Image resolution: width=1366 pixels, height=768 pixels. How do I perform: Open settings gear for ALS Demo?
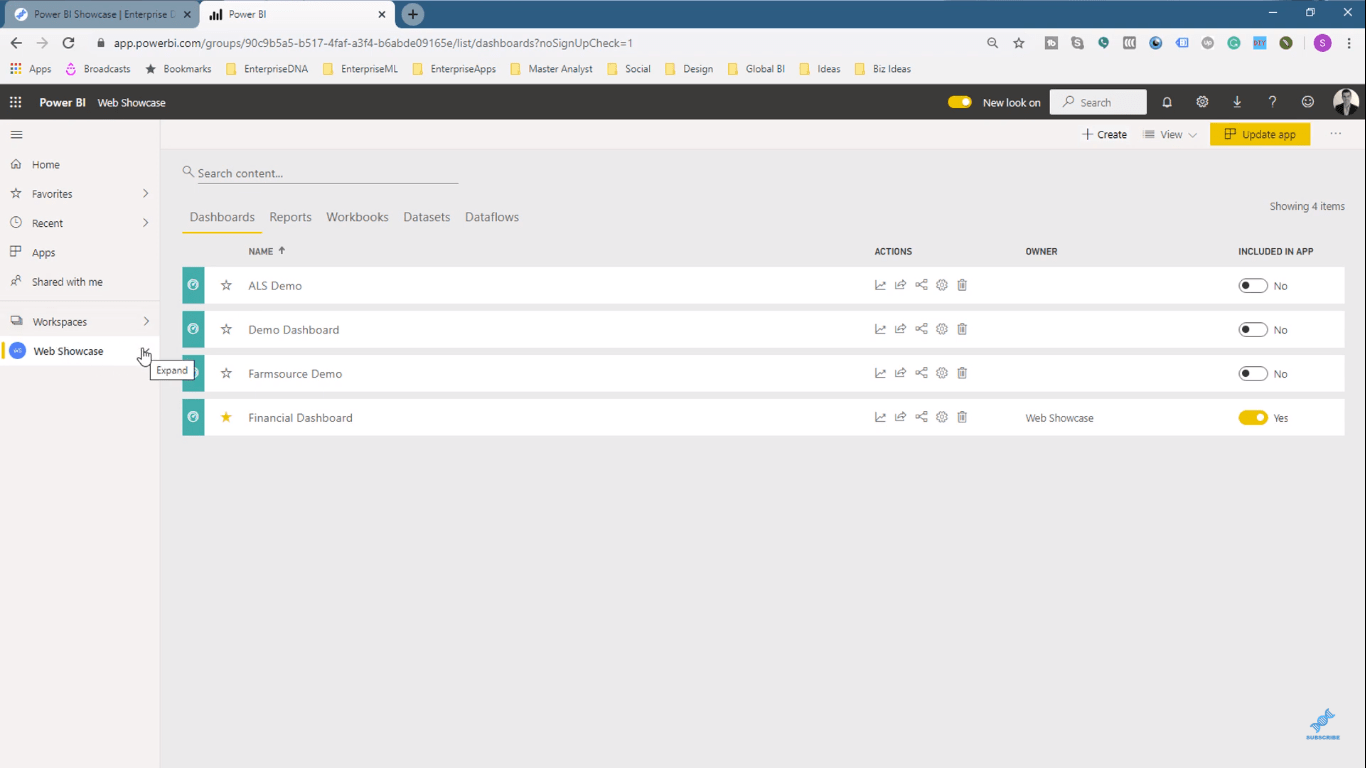[x=942, y=285]
